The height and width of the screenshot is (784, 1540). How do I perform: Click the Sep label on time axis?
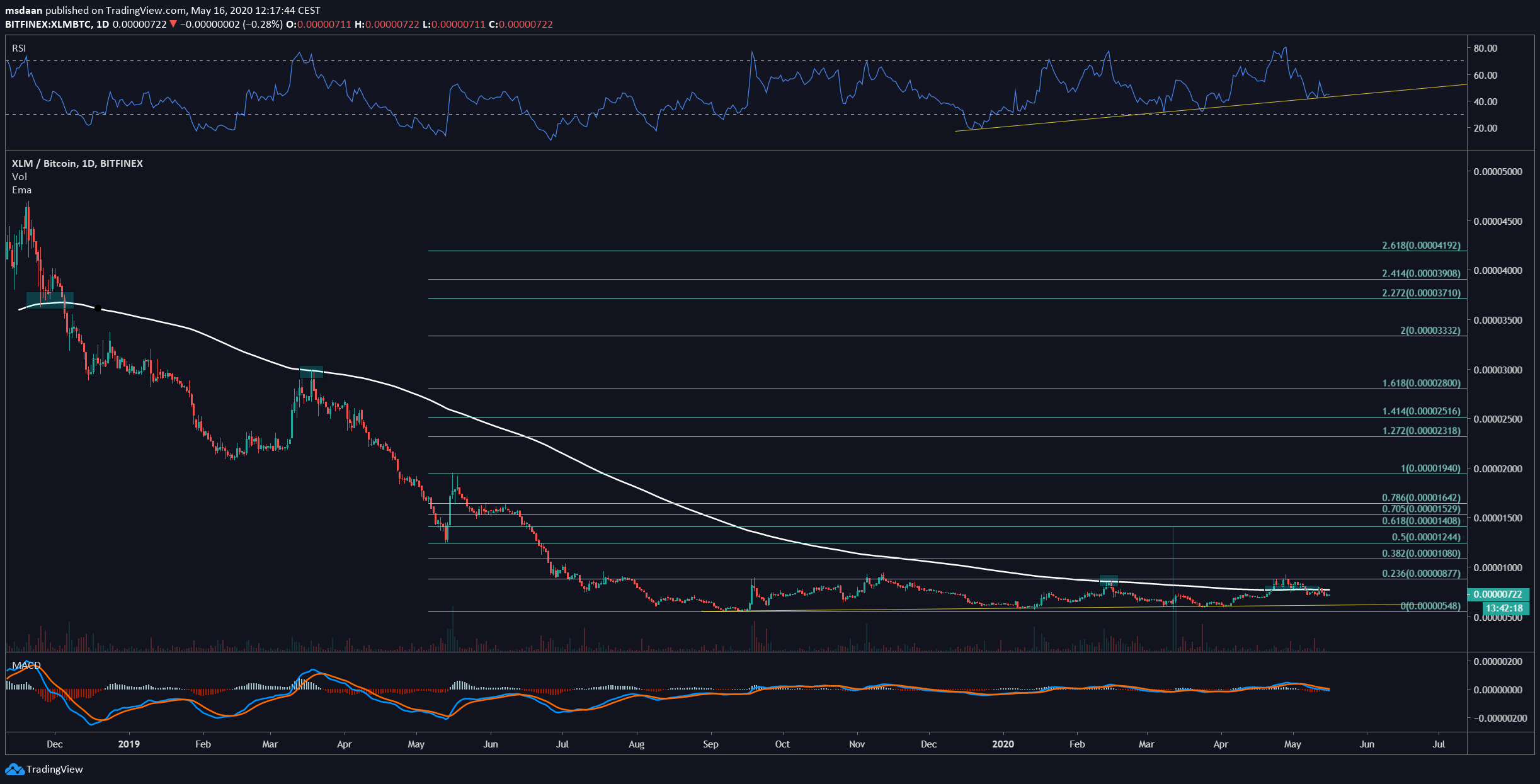tap(710, 744)
